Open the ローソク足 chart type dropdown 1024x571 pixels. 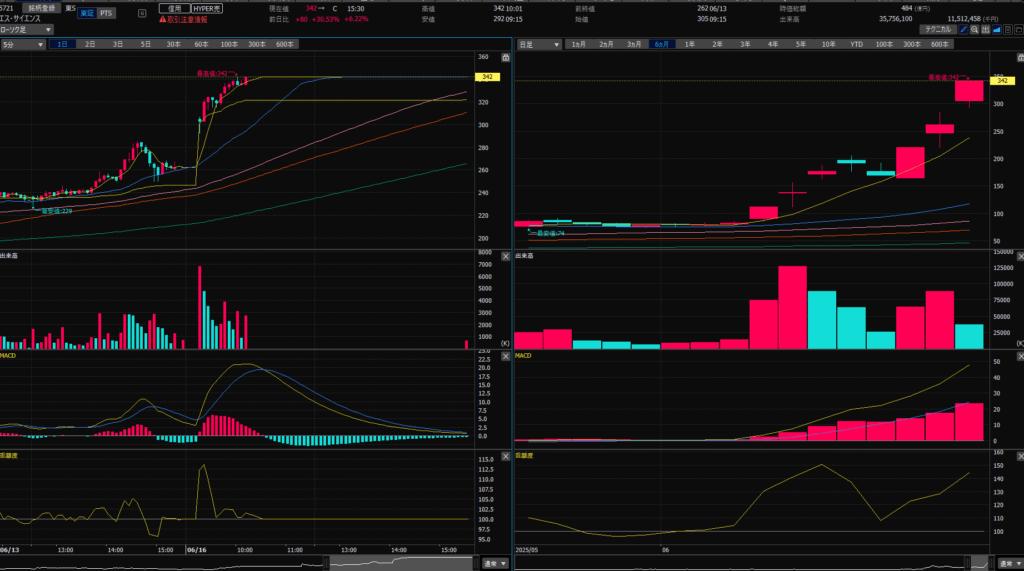pyautogui.click(x=25, y=29)
